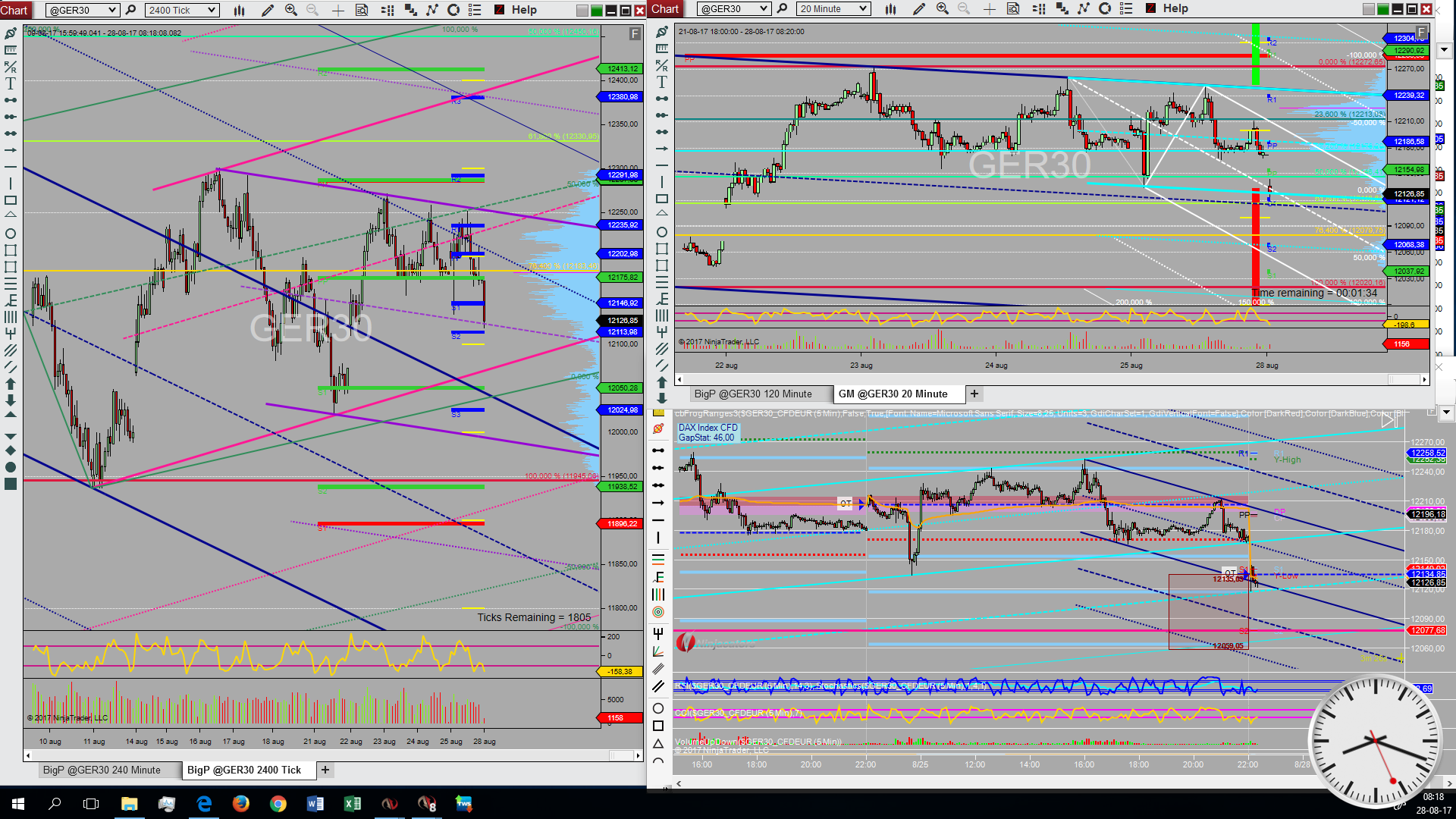The height and width of the screenshot is (819, 1456).
Task: Select arrow up marker in left chart sidebar
Action: tap(11, 384)
